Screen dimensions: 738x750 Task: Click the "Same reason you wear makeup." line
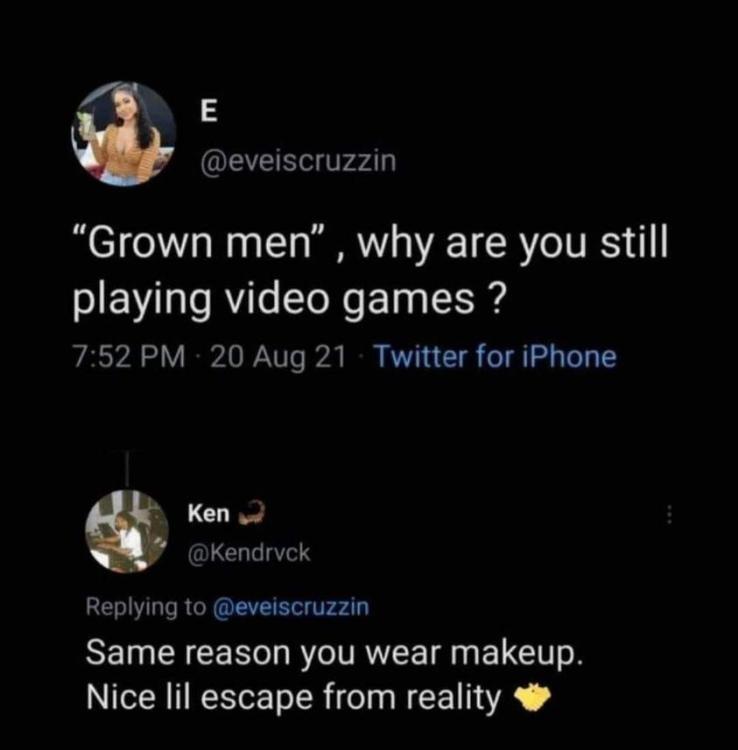(x=333, y=655)
